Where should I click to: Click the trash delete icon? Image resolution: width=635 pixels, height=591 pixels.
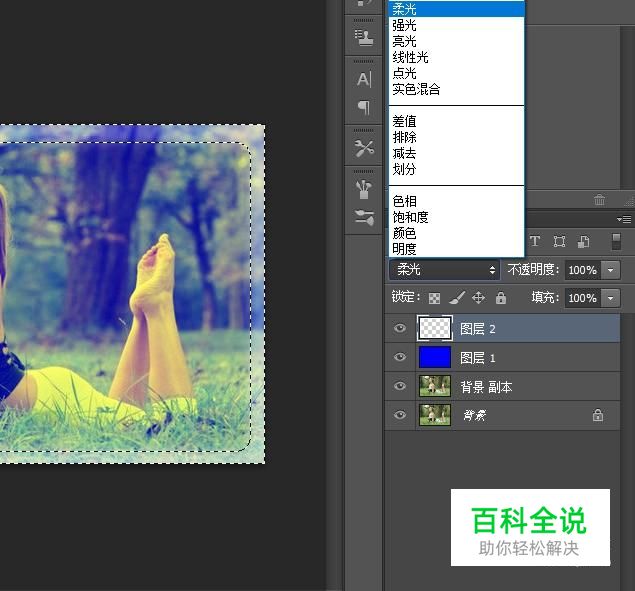tap(599, 199)
